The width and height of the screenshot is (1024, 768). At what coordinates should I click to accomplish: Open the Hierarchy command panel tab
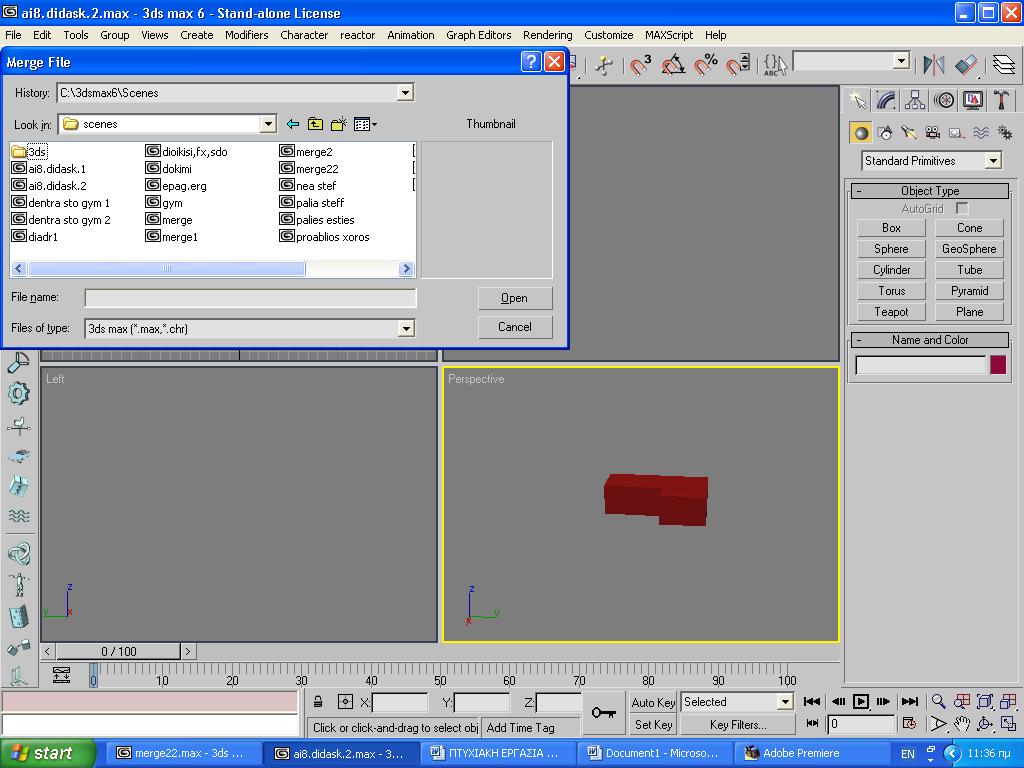point(915,100)
